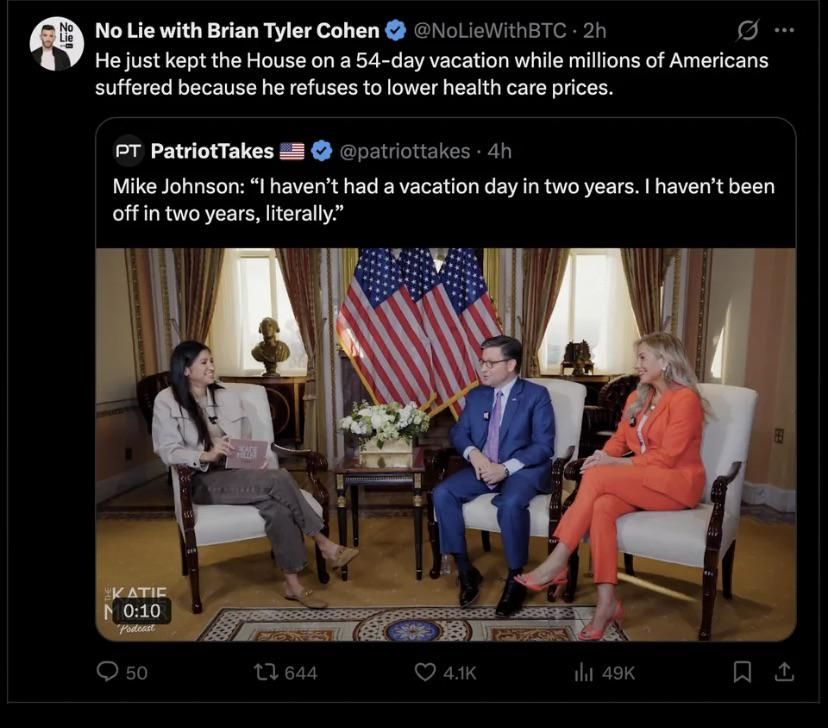
Task: Click the 2h post timestamp
Action: click(x=594, y=31)
